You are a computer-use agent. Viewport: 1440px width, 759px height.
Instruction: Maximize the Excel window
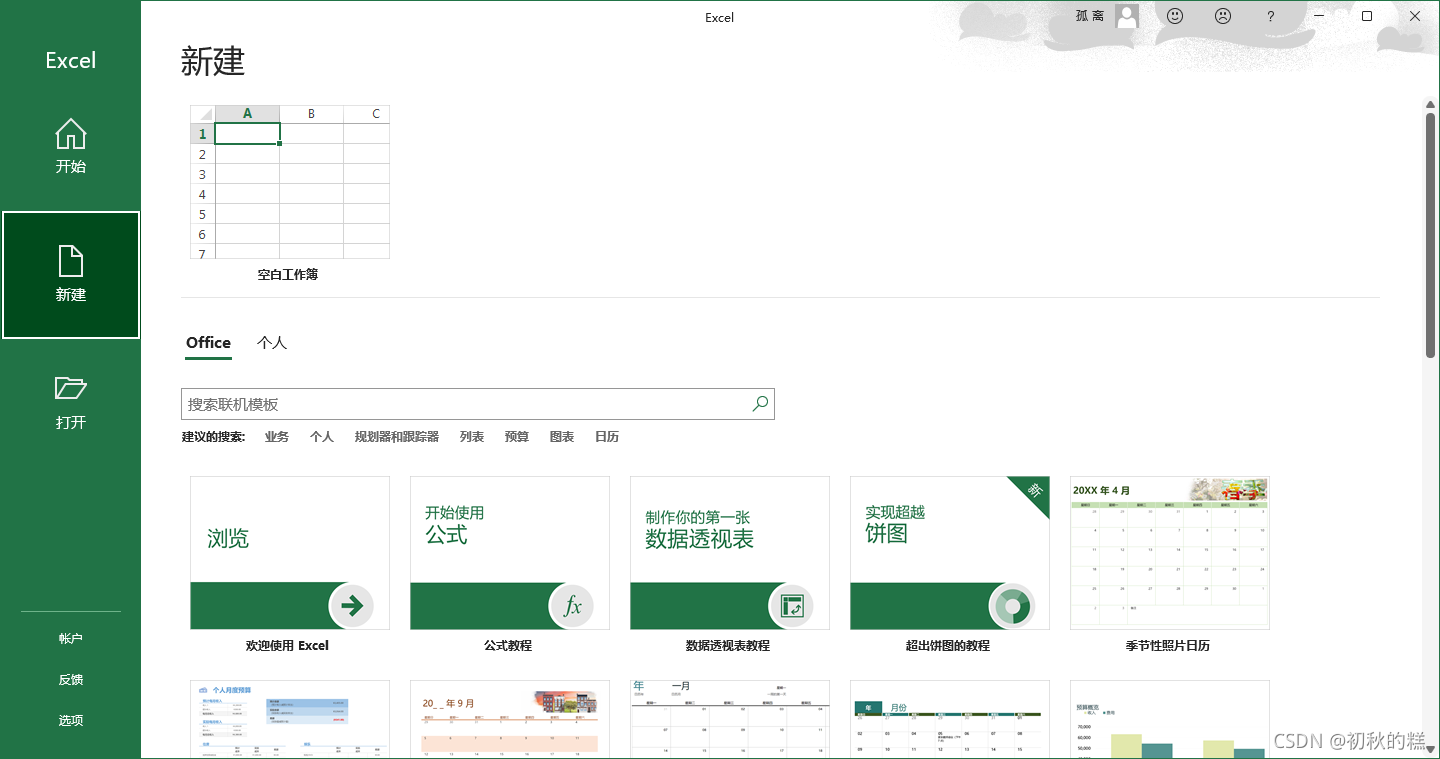(x=1367, y=16)
